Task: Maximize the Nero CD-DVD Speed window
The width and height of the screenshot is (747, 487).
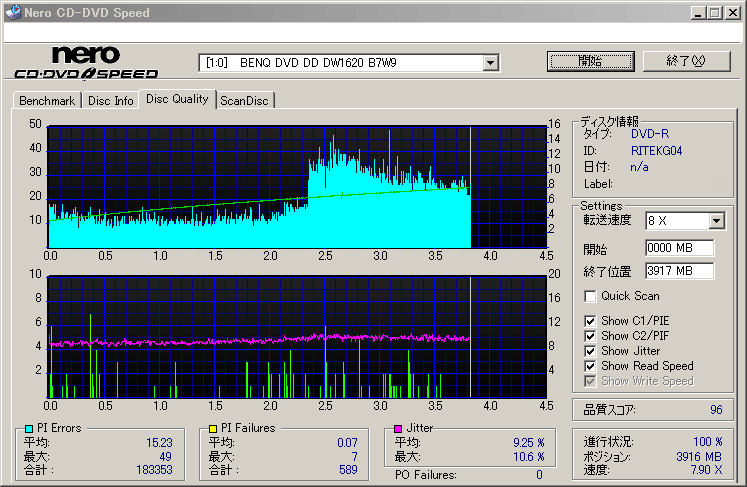Action: tap(715, 13)
